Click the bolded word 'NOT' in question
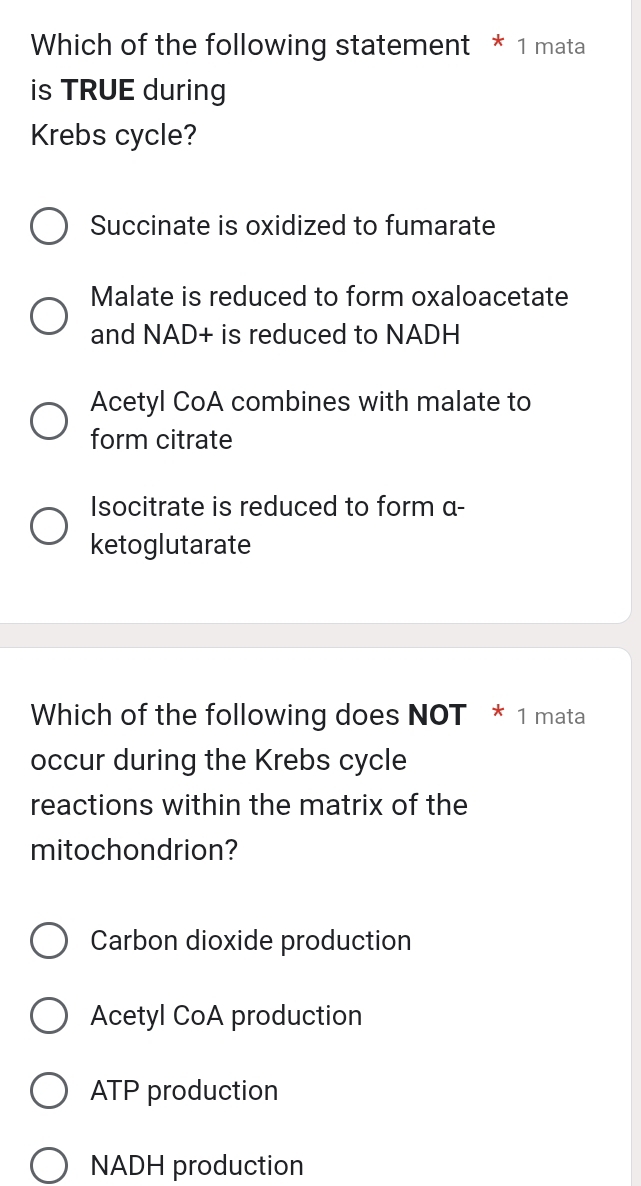Image resolution: width=641 pixels, height=1186 pixels. coord(437,715)
